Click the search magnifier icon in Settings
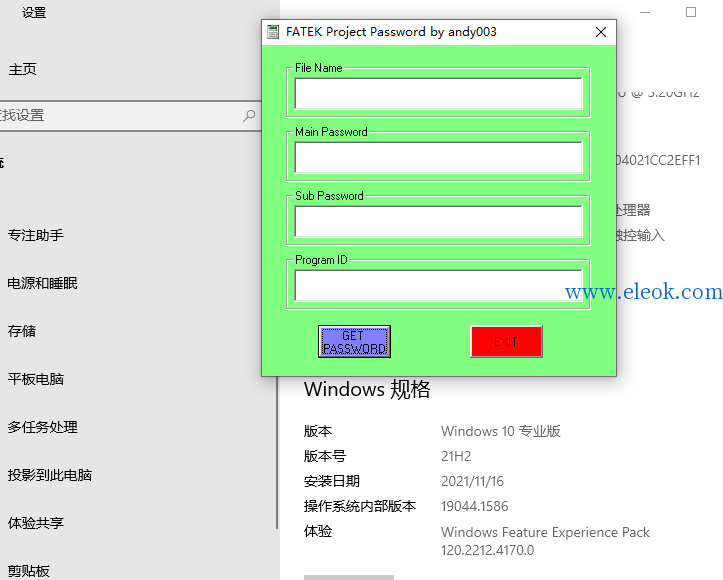Image resolution: width=723 pixels, height=580 pixels. tap(249, 115)
